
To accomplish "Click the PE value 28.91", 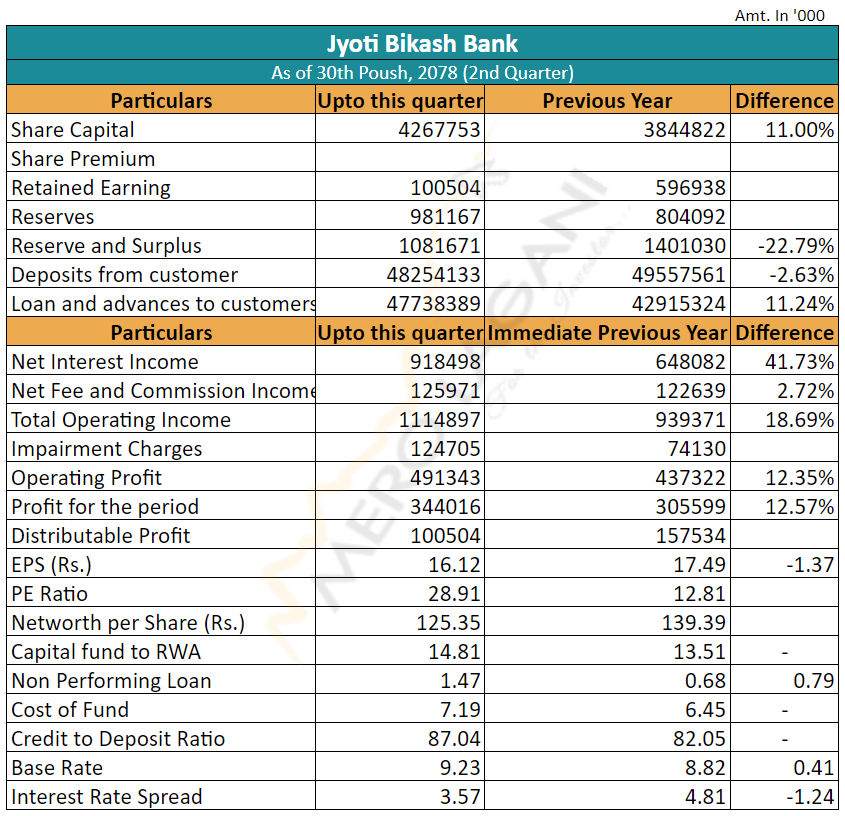I will point(454,595).
